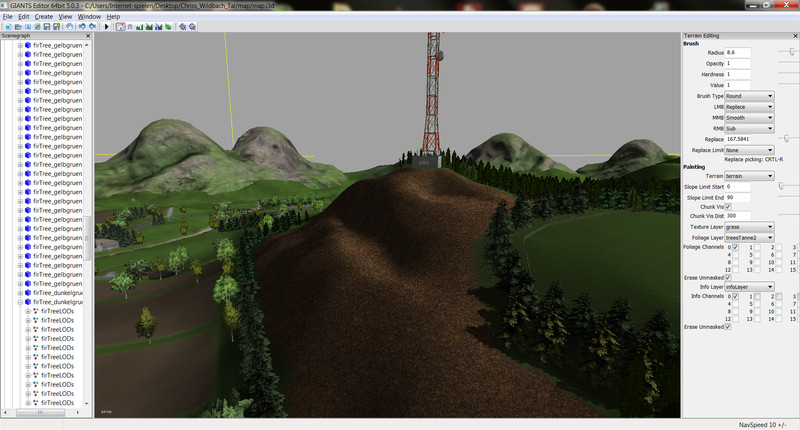Image resolution: width=800 pixels, height=430 pixels.
Task: Click the first purple gear toolbar icon
Action: point(183,27)
